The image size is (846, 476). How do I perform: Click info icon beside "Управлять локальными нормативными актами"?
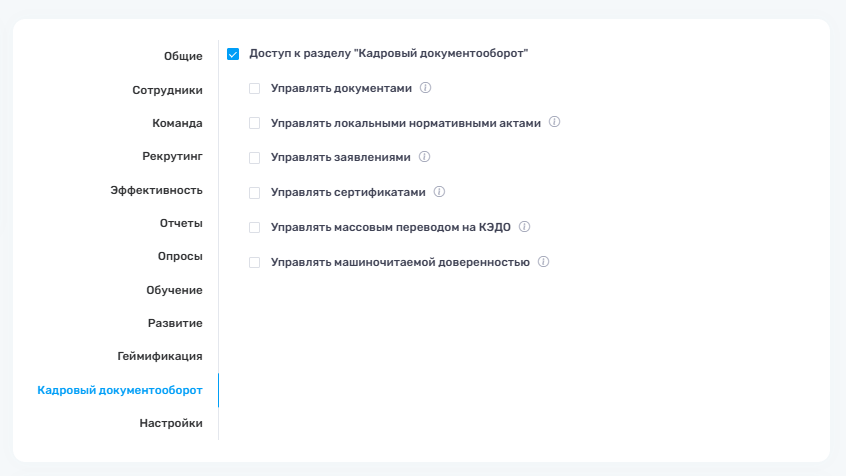[554, 122]
